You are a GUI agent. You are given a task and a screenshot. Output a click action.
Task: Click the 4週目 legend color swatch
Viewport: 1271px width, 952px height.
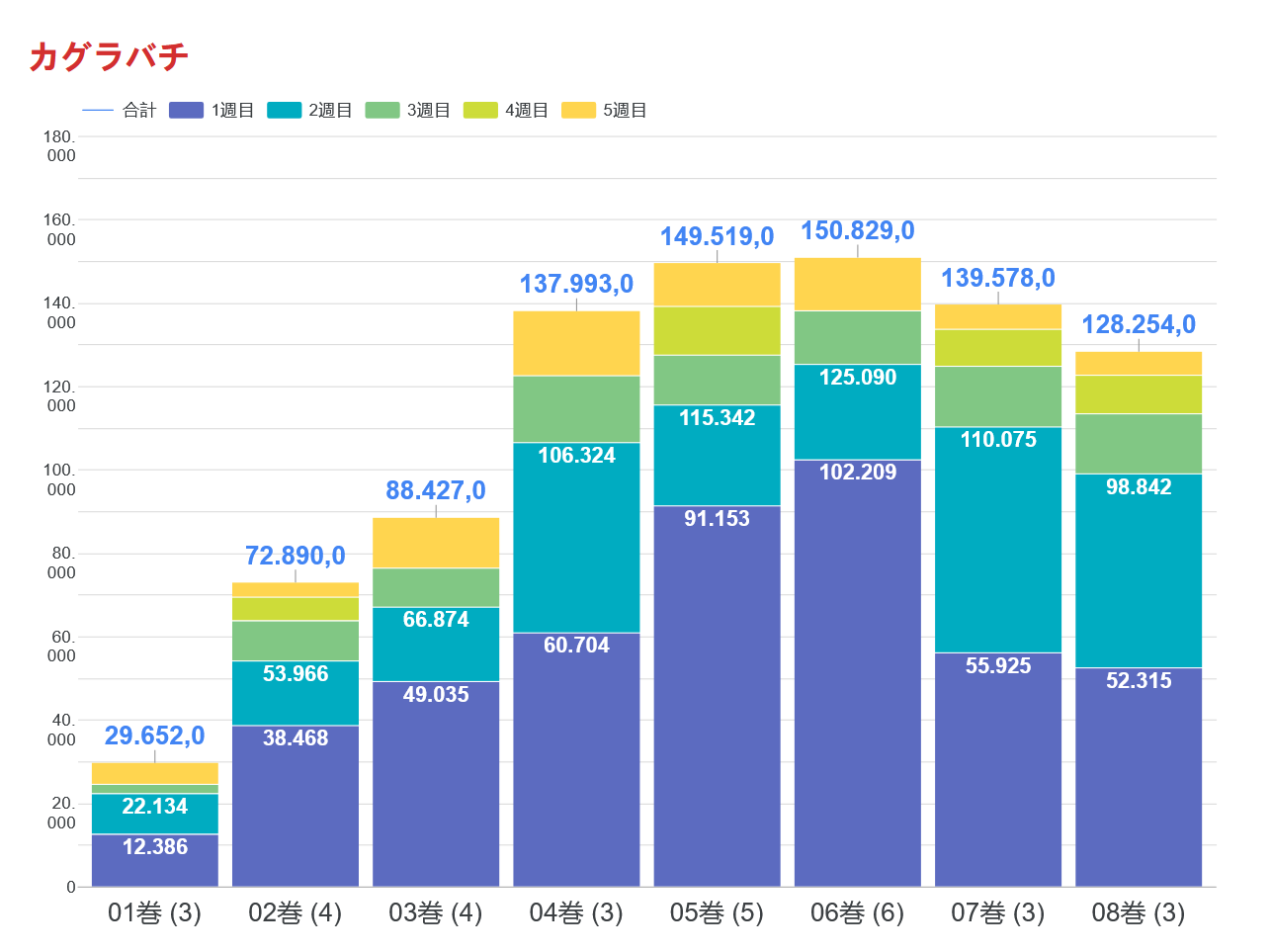(x=481, y=110)
